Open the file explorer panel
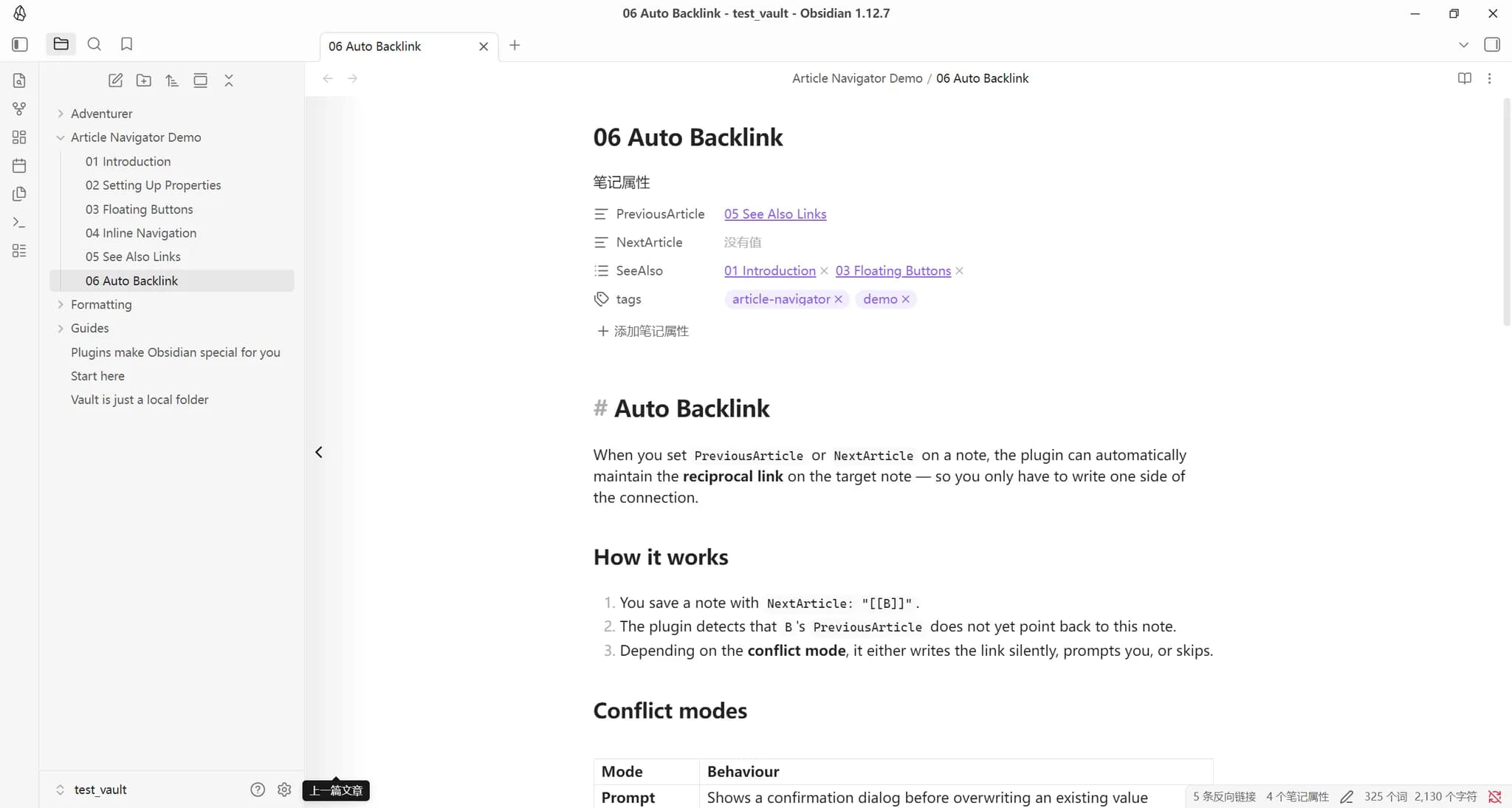The image size is (1512, 808). 61,44
